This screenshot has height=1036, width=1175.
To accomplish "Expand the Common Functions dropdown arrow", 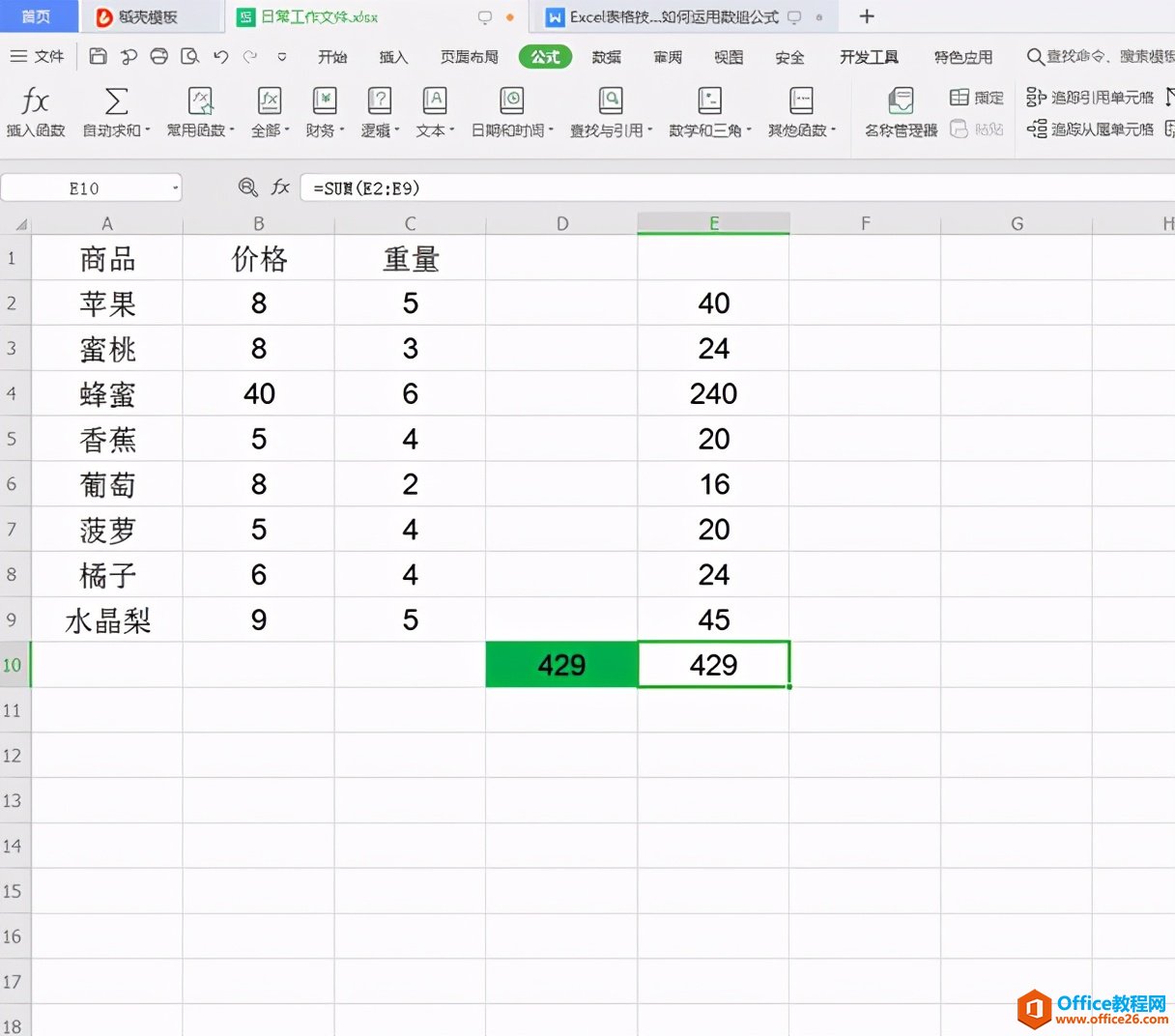I will [232, 130].
